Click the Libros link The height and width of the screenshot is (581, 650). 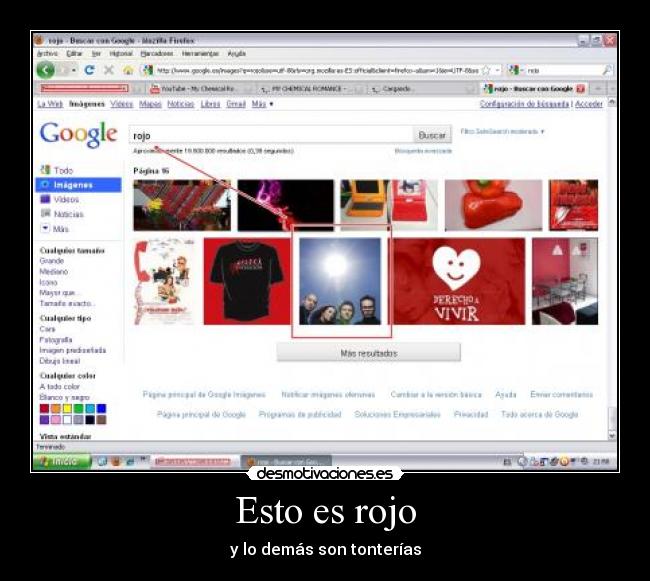pyautogui.click(x=210, y=104)
